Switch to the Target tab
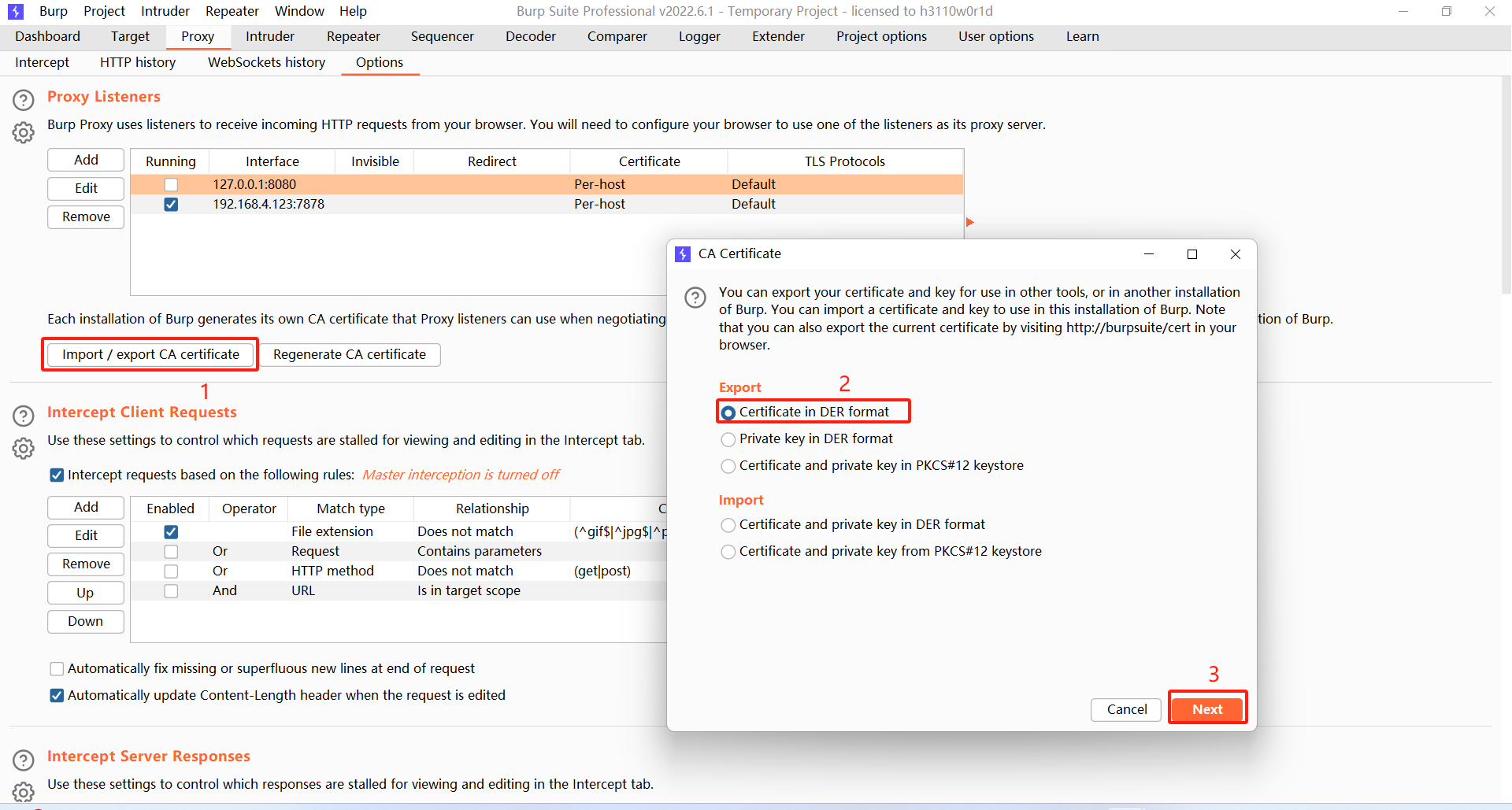This screenshot has height=810, width=1512. [130, 36]
